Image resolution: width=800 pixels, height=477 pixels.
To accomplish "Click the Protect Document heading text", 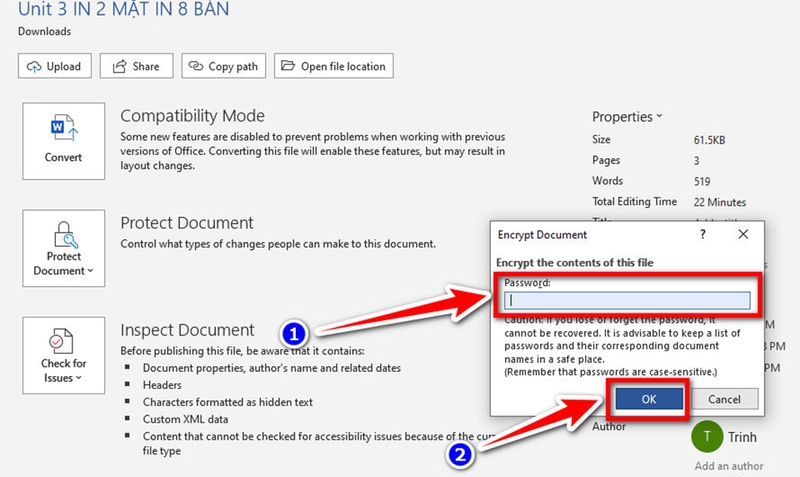I will coord(187,223).
